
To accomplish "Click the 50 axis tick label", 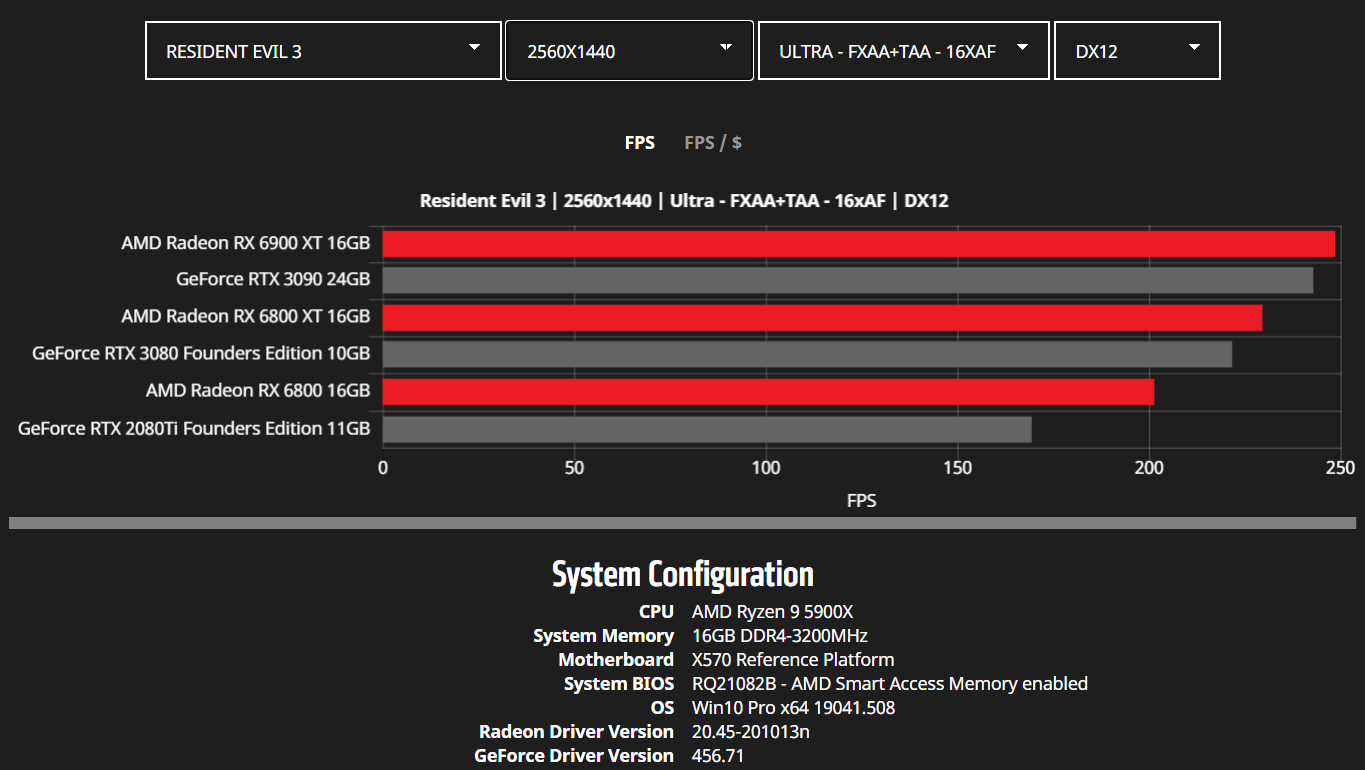I will pos(574,467).
